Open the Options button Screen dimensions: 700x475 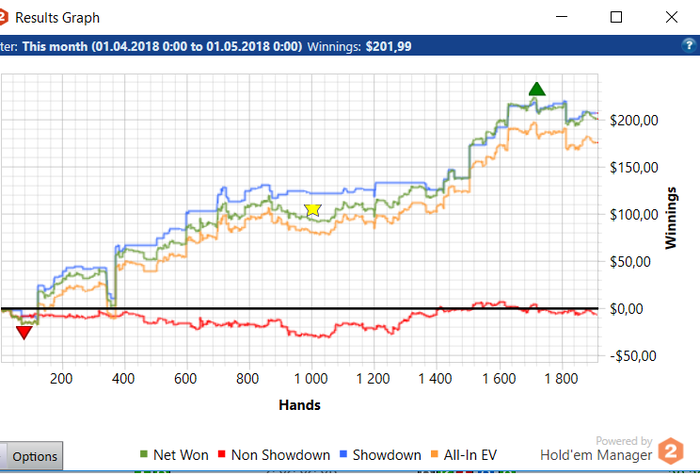pyautogui.click(x=35, y=456)
